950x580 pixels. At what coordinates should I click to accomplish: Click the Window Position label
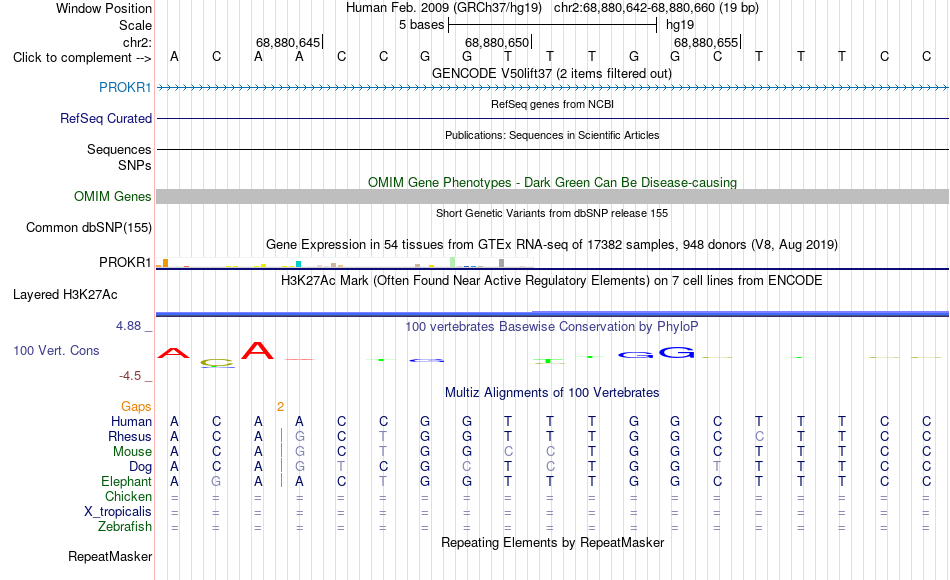(104, 8)
